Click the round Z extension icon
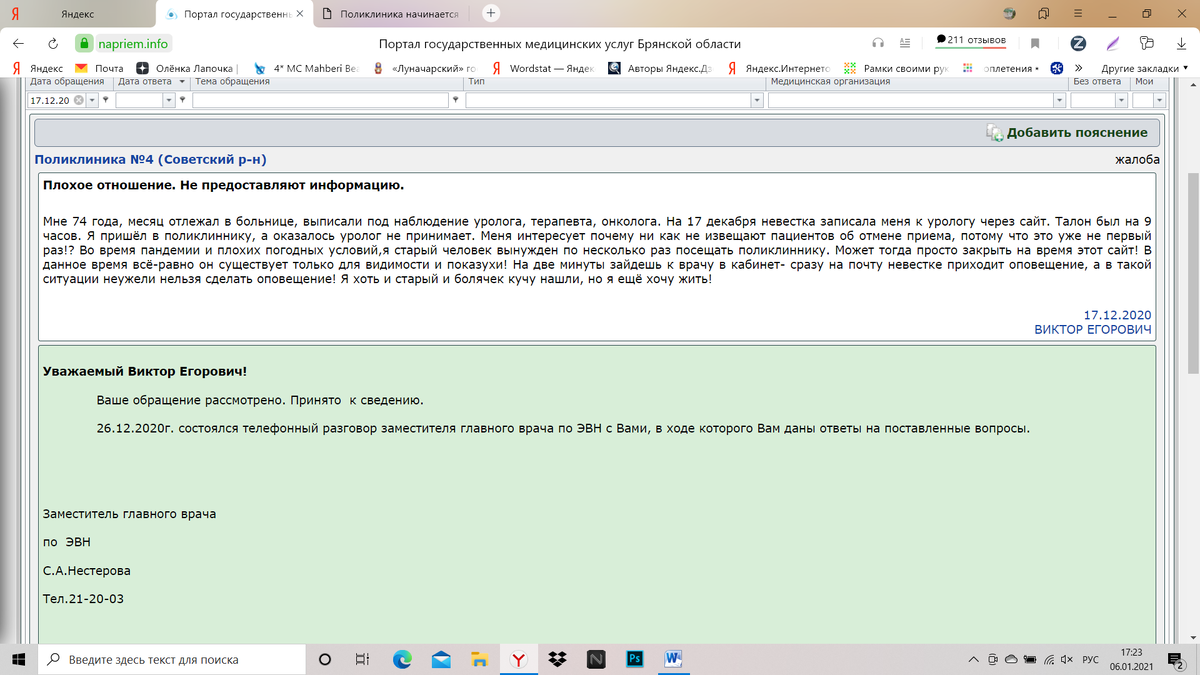Screen dimensions: 1200x675 (1078, 43)
